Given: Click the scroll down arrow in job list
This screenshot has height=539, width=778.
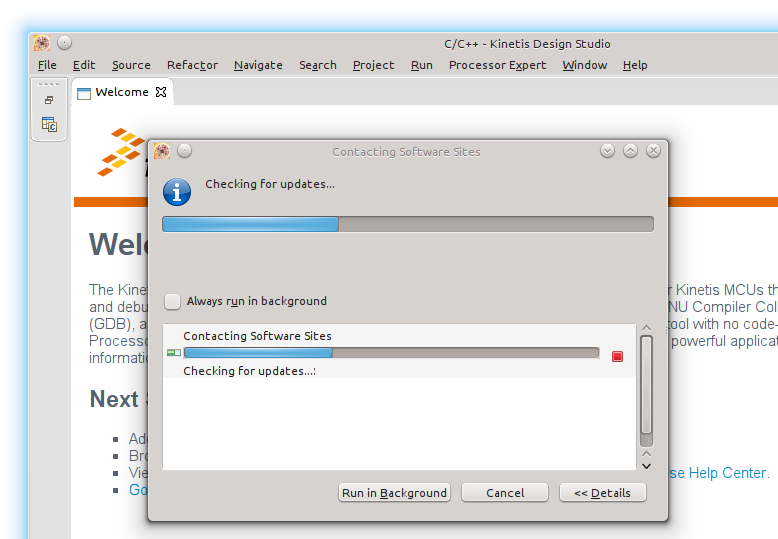Looking at the screenshot, I should [x=646, y=465].
